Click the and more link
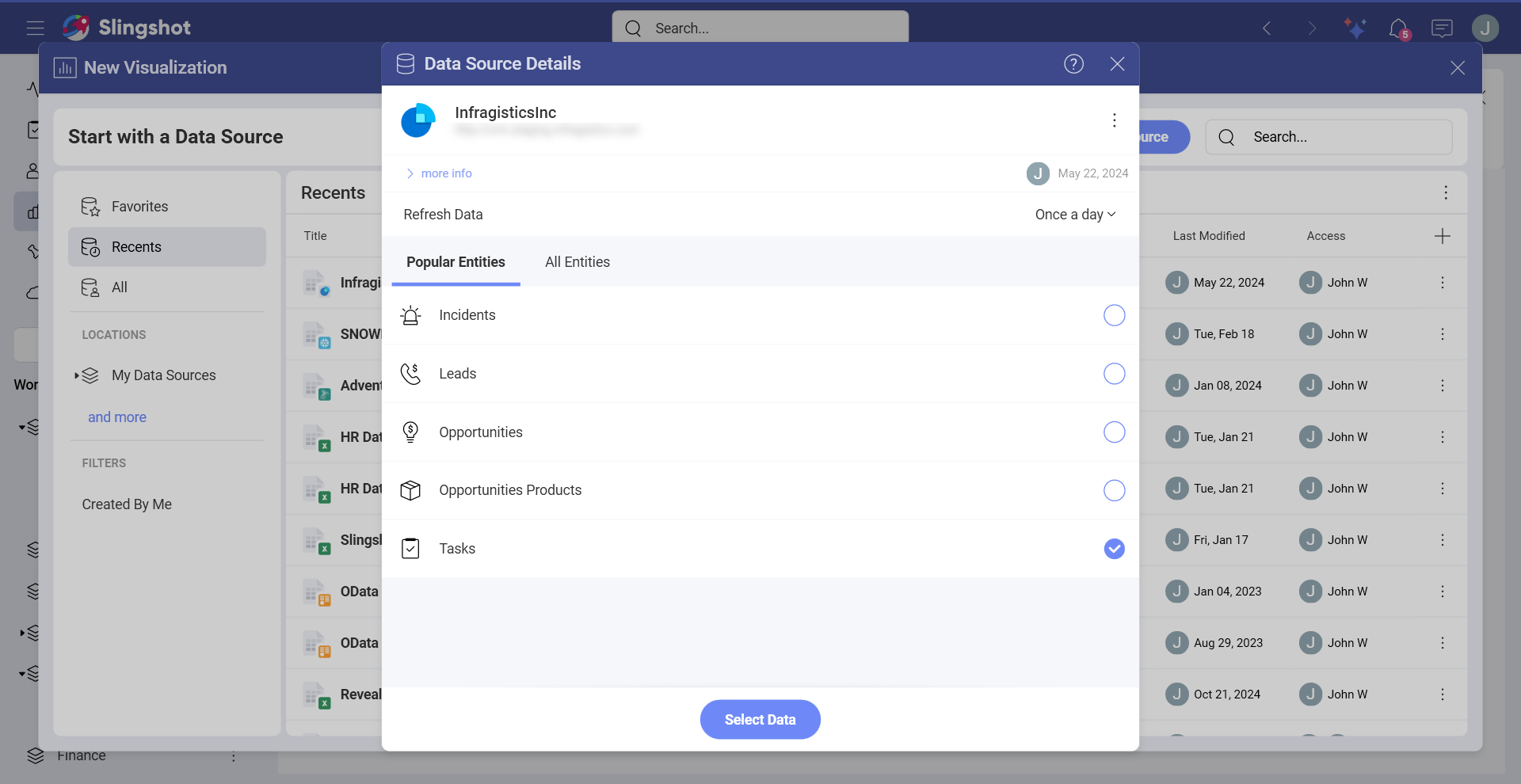Image resolution: width=1521 pixels, height=784 pixels. [x=117, y=417]
